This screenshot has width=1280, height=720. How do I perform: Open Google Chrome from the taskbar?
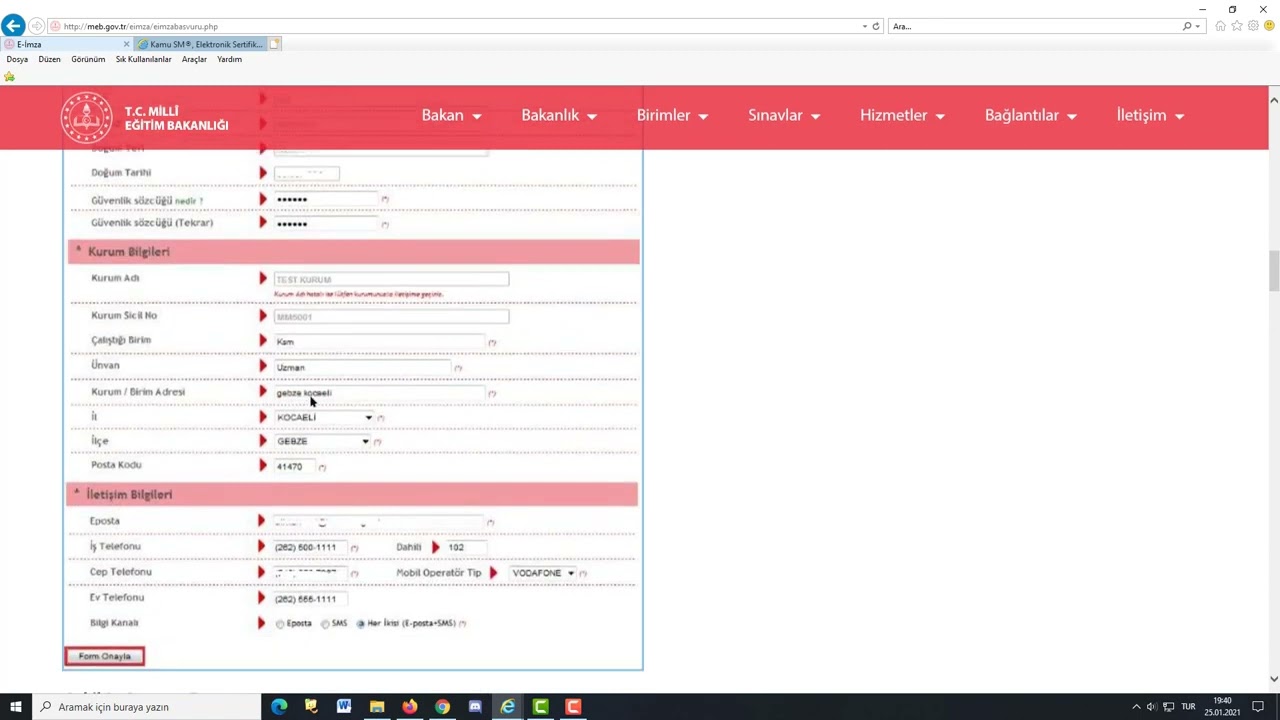[x=442, y=707]
